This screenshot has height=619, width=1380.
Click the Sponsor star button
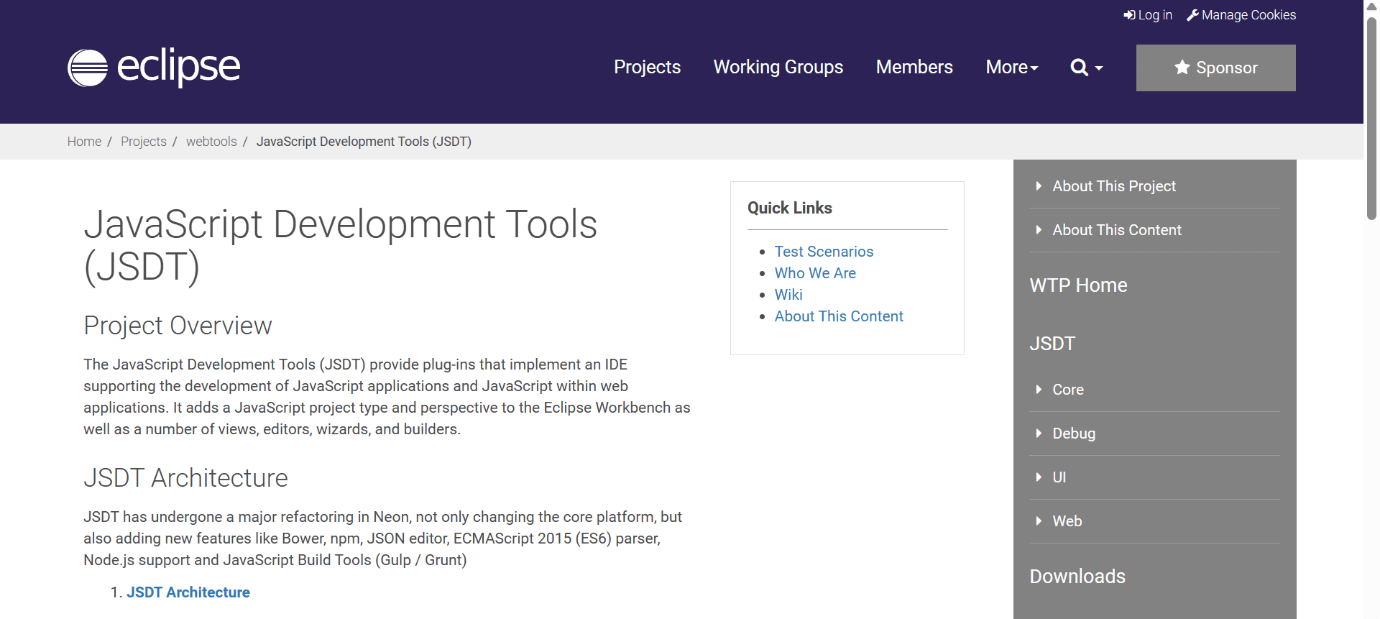tap(1215, 68)
